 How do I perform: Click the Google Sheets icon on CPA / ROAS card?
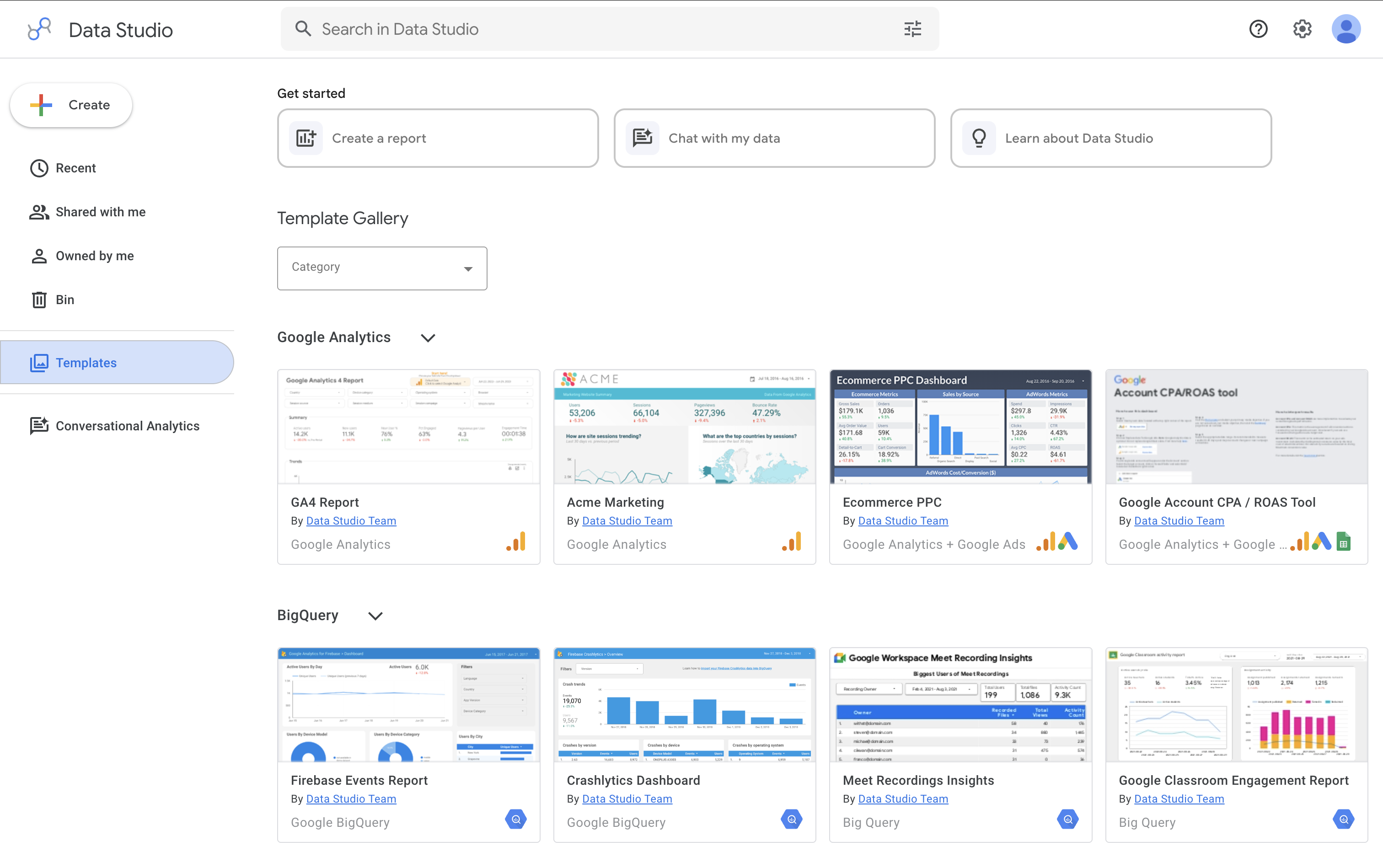coord(1344,542)
